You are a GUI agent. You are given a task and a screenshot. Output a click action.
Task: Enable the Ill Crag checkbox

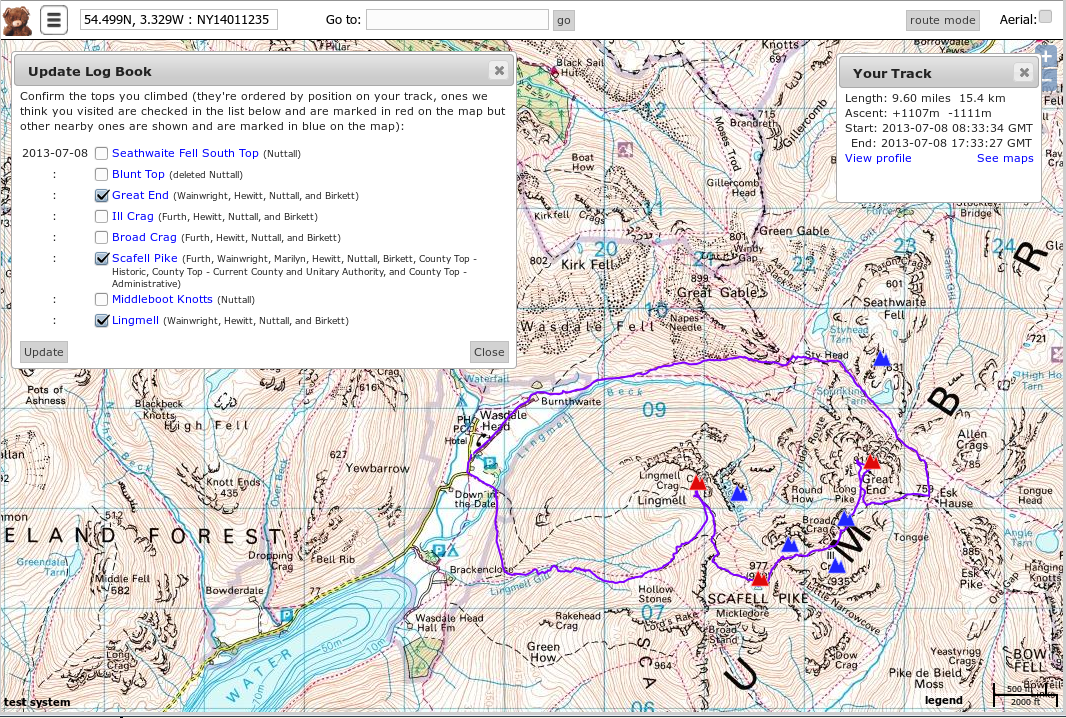(101, 217)
